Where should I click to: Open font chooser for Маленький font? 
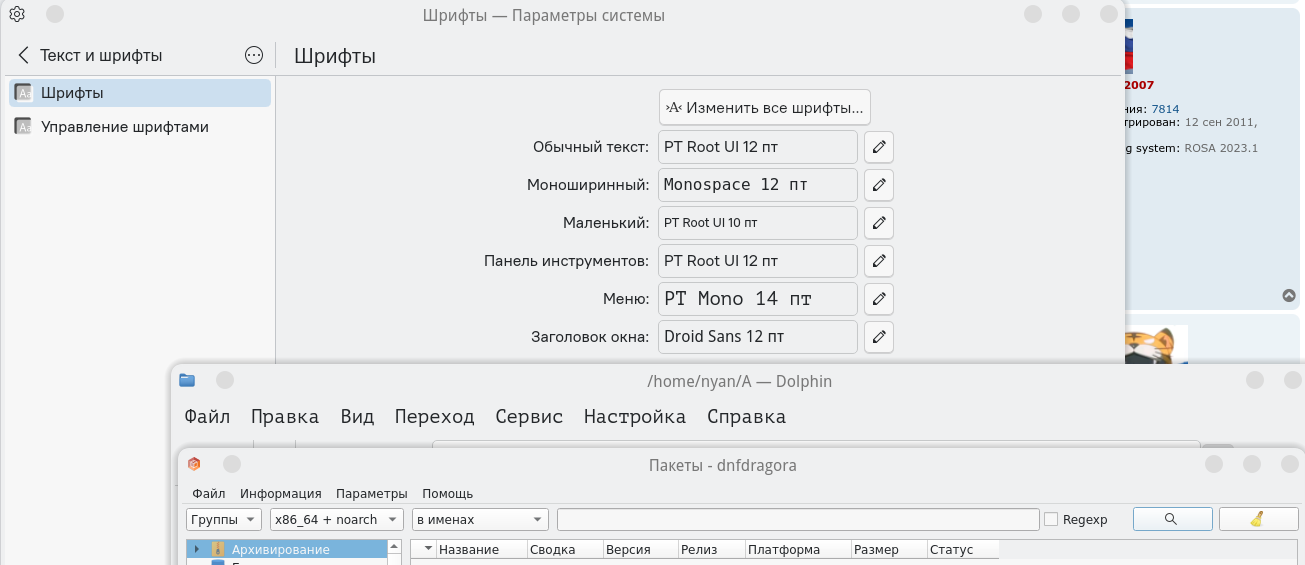878,223
